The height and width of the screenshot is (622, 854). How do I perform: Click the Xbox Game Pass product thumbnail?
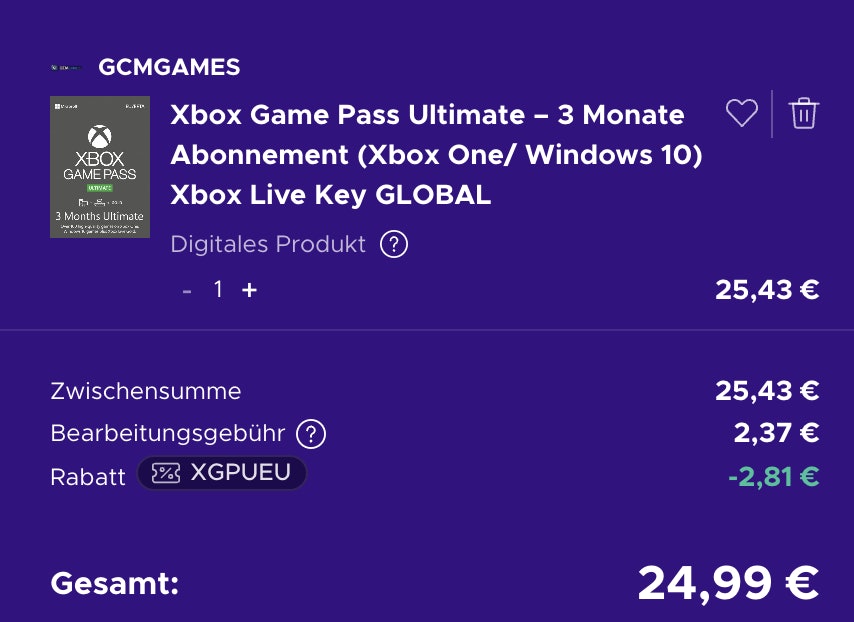(x=100, y=167)
